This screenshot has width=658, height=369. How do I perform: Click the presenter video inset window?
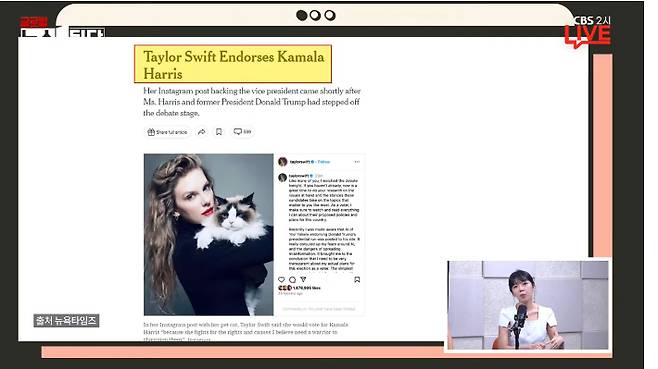528,305
